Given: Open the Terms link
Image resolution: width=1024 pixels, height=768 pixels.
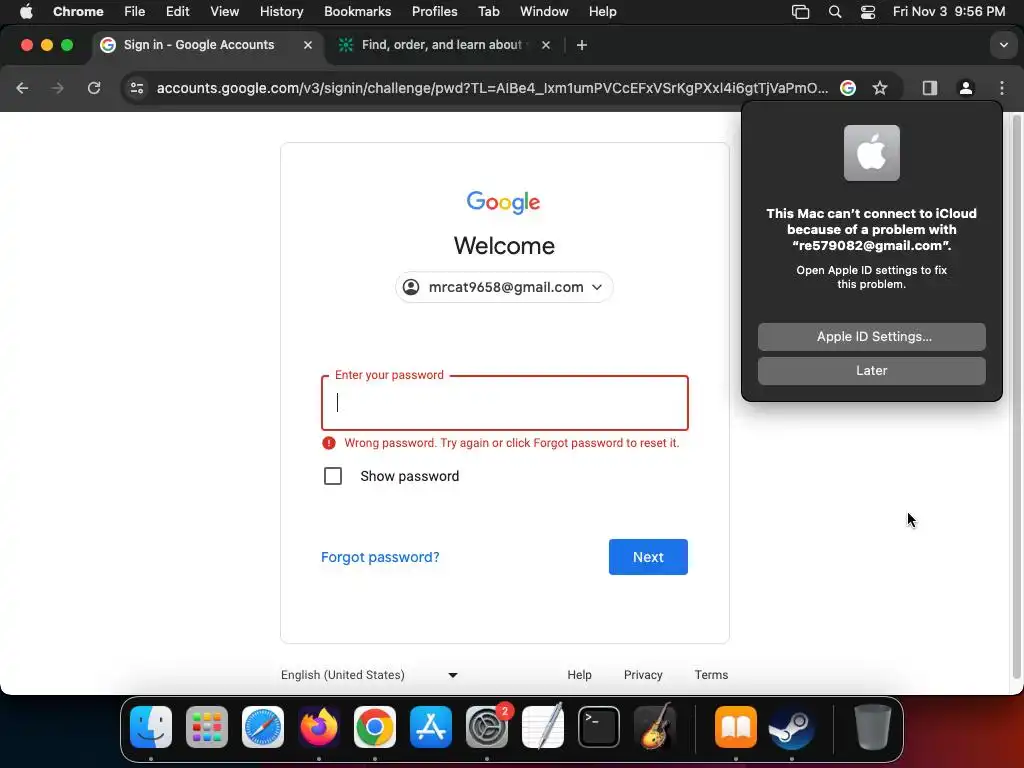Looking at the screenshot, I should coord(711,675).
